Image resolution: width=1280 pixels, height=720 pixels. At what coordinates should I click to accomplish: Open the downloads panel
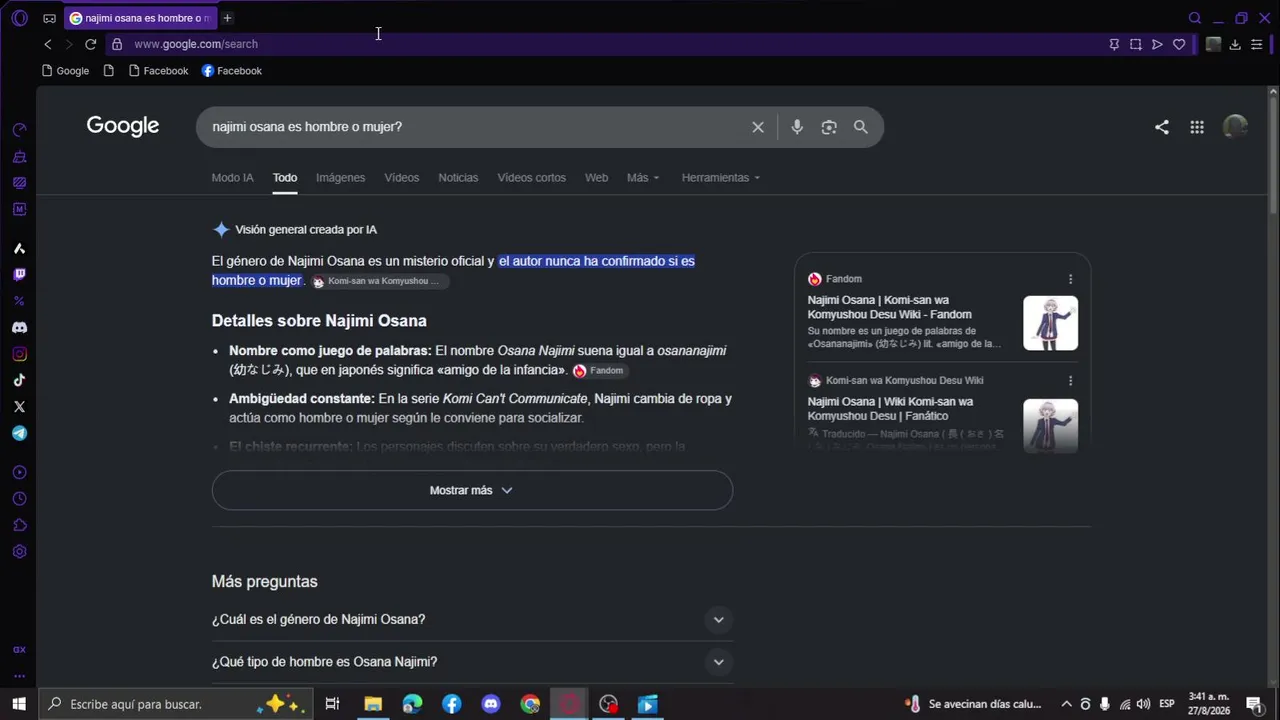(1235, 44)
